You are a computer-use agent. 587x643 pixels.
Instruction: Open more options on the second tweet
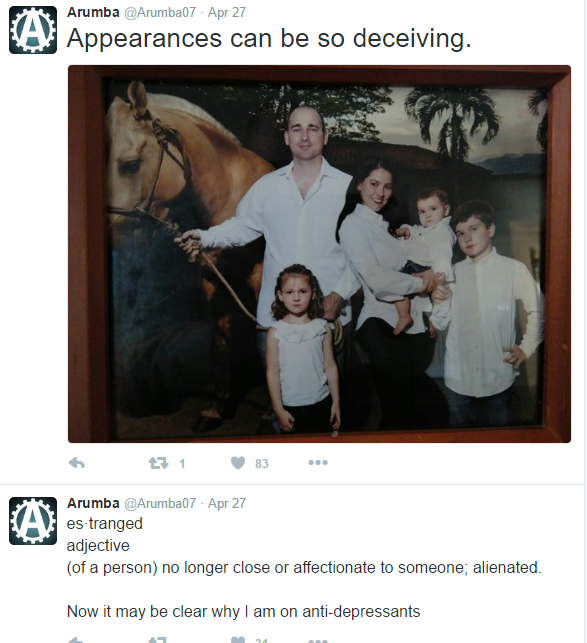click(x=318, y=641)
